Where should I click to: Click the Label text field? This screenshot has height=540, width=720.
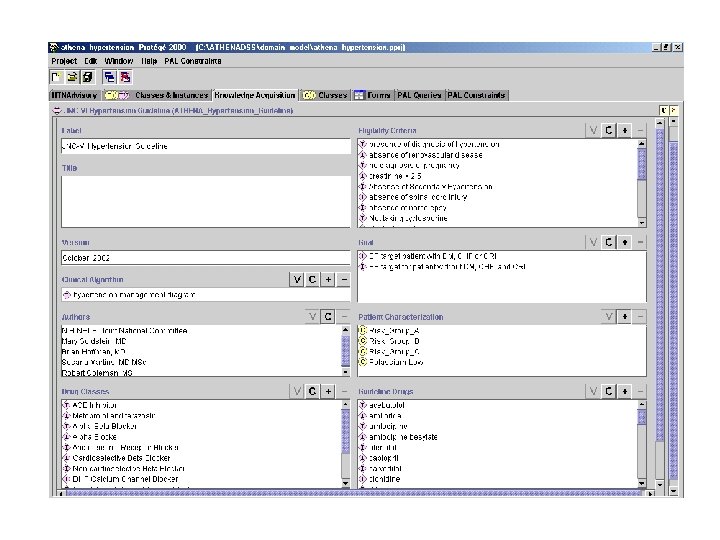[206, 146]
